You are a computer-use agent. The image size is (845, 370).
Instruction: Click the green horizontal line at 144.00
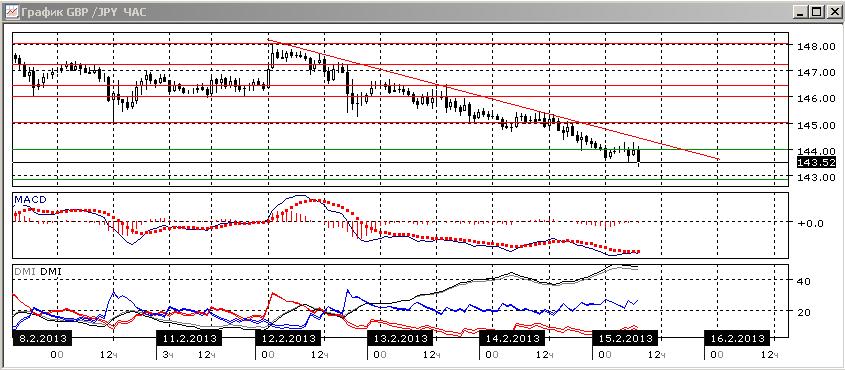point(400,150)
